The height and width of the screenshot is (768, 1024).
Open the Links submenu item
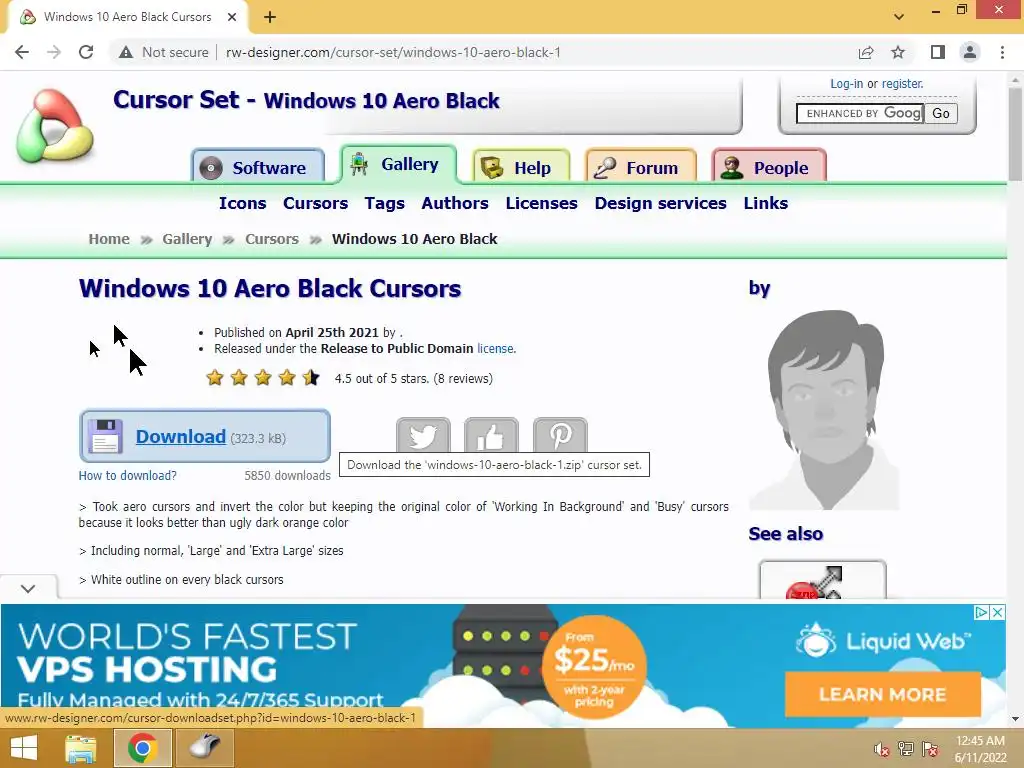(765, 203)
